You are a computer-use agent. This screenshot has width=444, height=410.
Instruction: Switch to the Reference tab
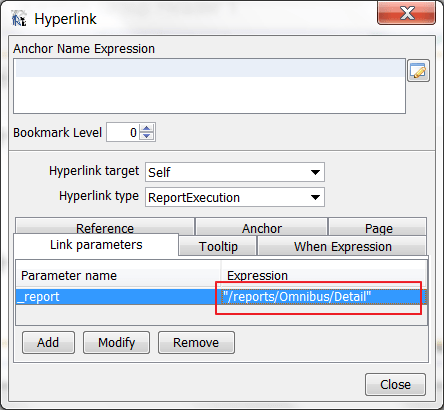click(105, 226)
